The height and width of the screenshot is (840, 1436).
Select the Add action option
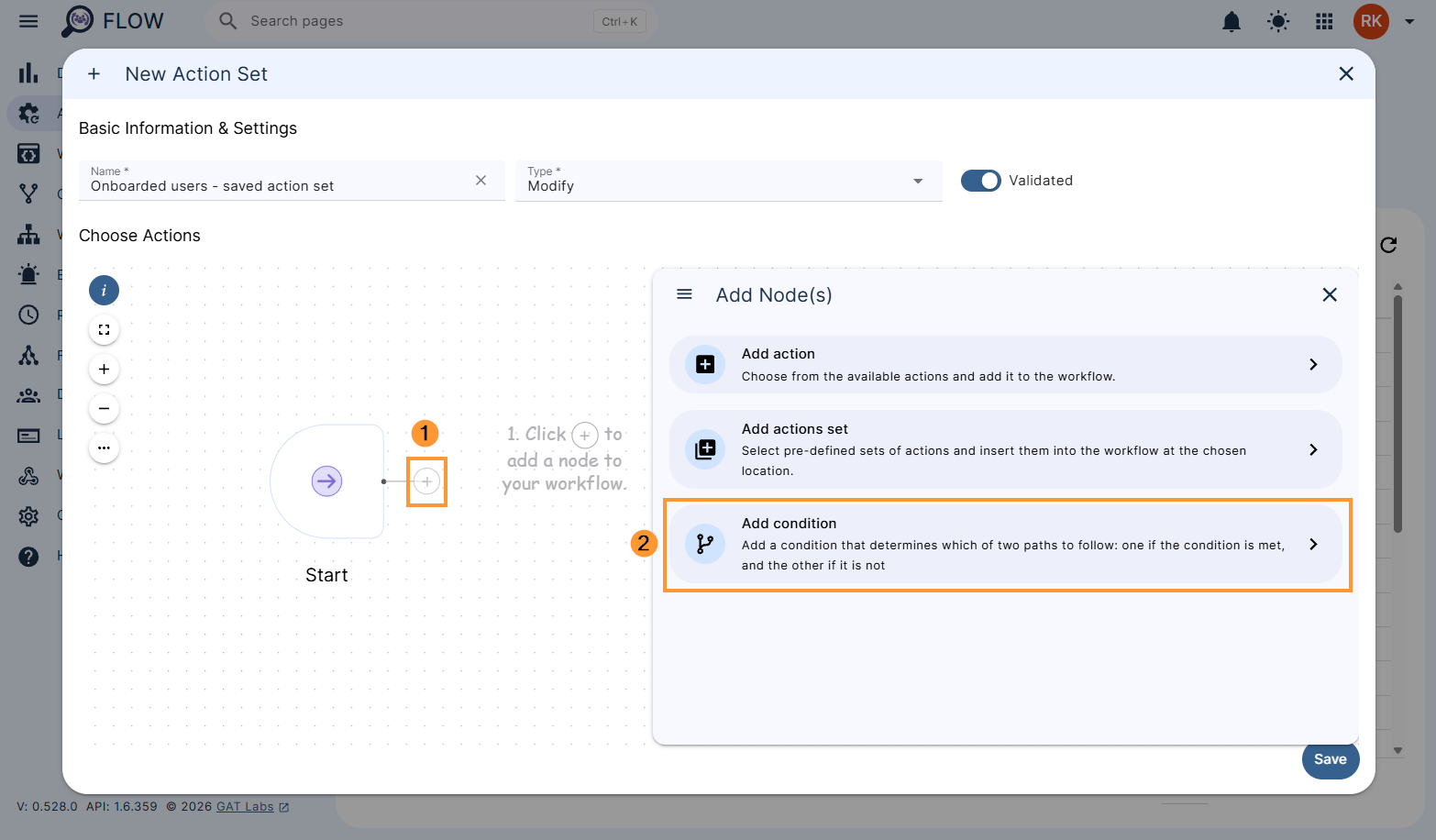point(1006,365)
